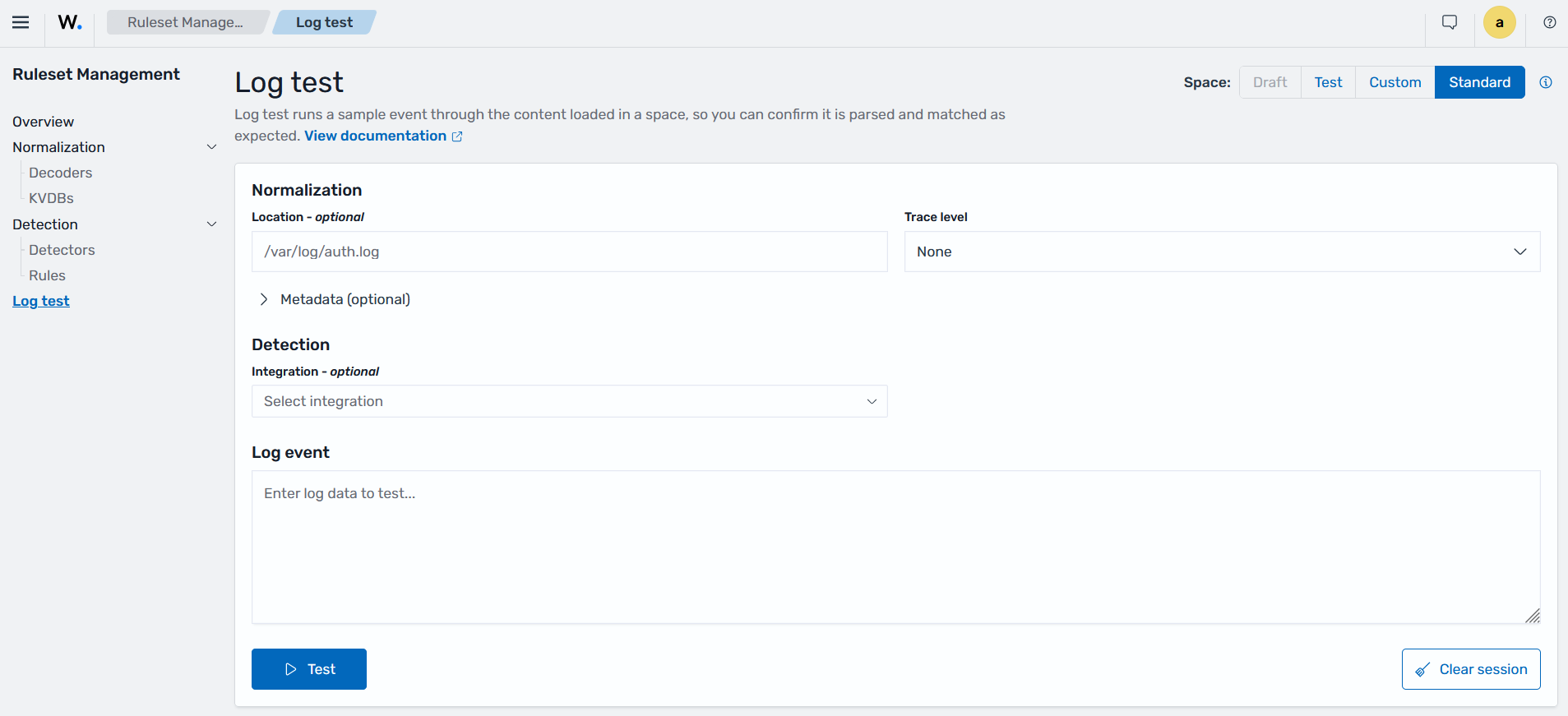This screenshot has height=716, width=1568.
Task: Show Space info tooltip icon
Action: pos(1546,82)
